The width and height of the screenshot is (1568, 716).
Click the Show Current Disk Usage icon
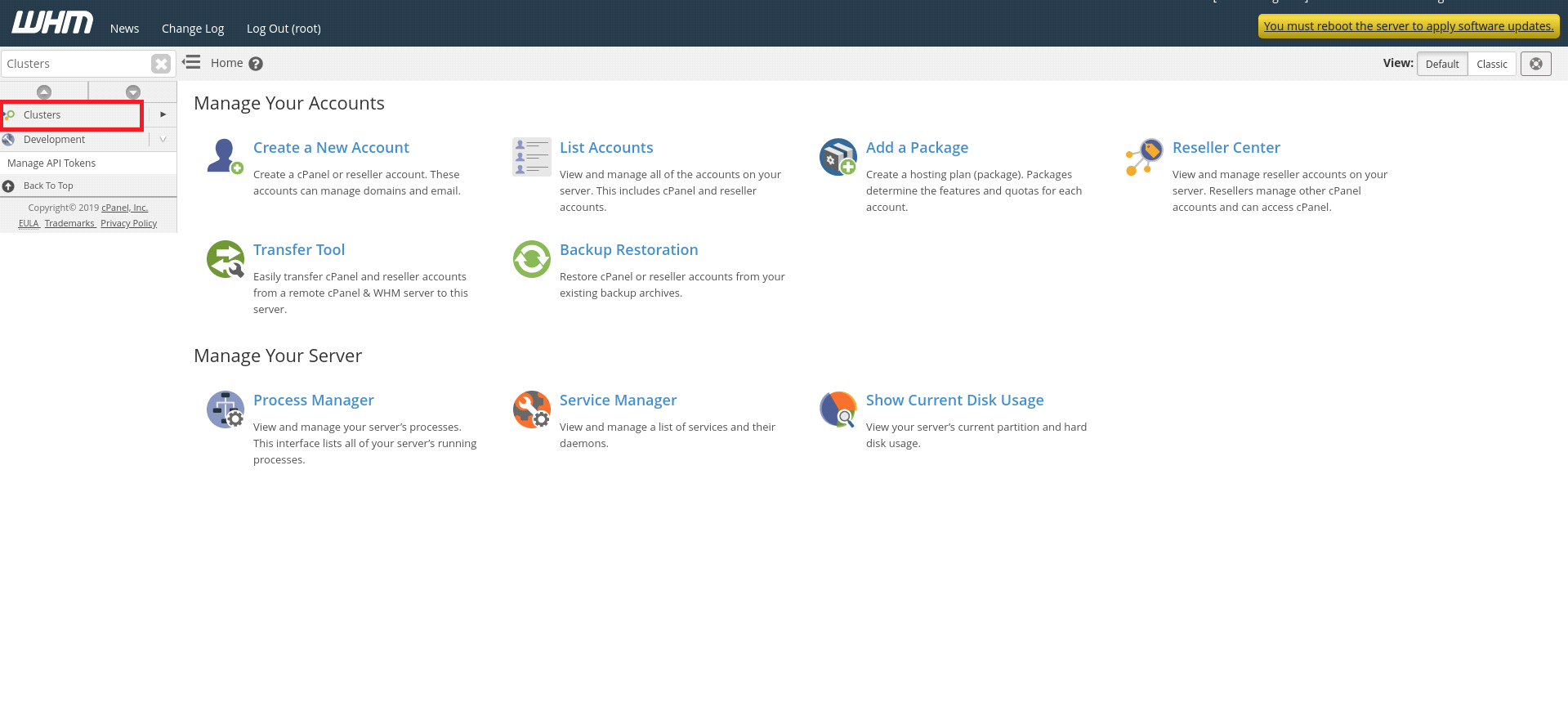tap(838, 409)
